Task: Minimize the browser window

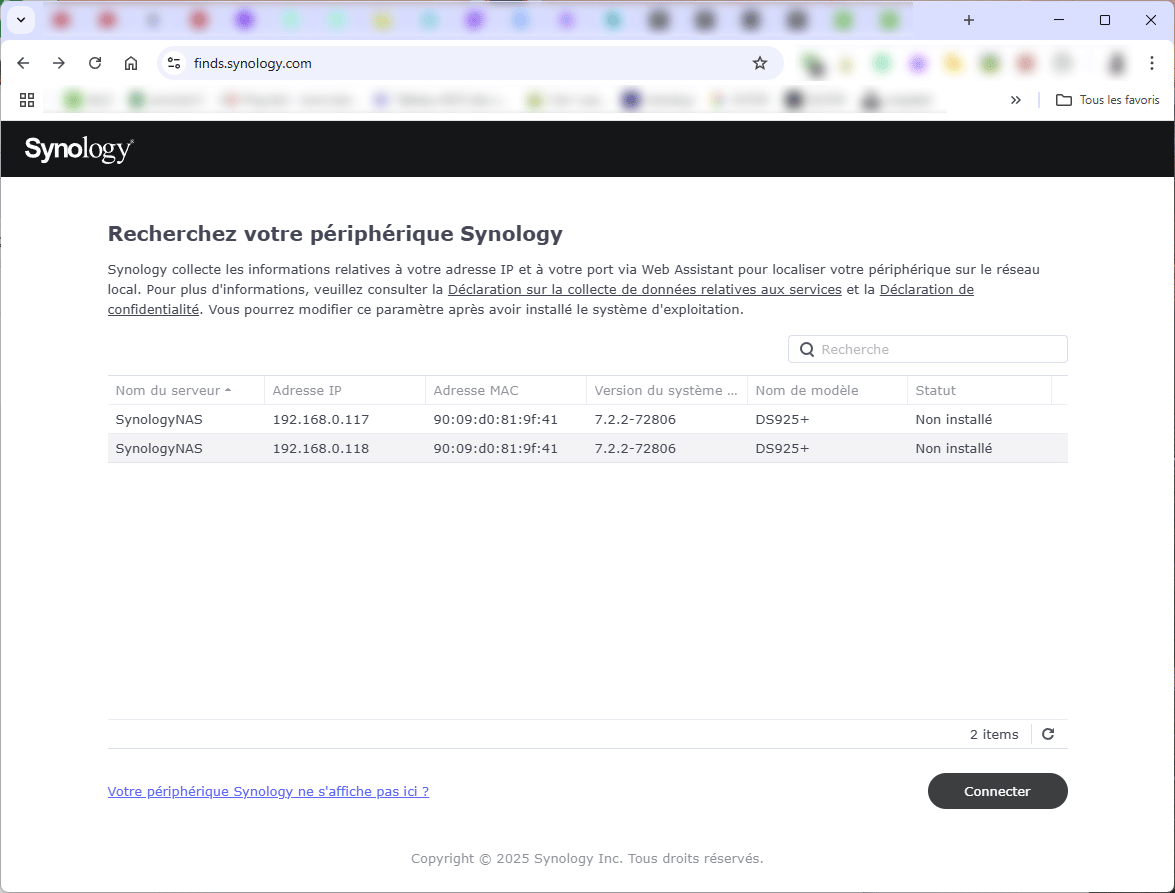Action: [x=1059, y=20]
